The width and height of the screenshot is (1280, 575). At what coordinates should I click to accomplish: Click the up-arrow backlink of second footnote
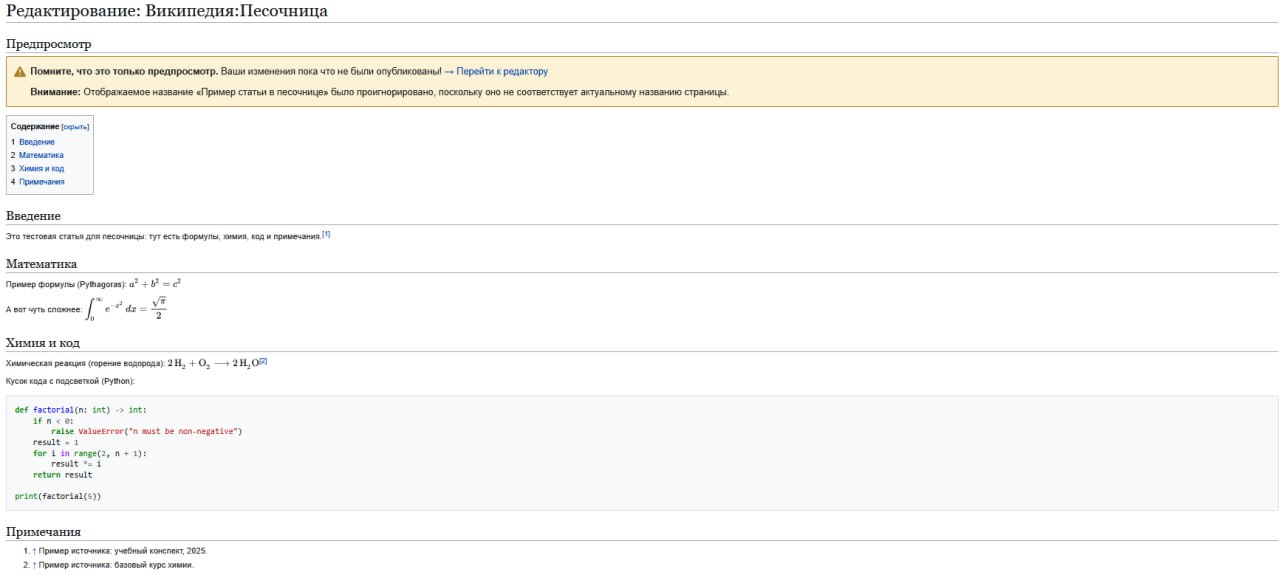(34, 565)
